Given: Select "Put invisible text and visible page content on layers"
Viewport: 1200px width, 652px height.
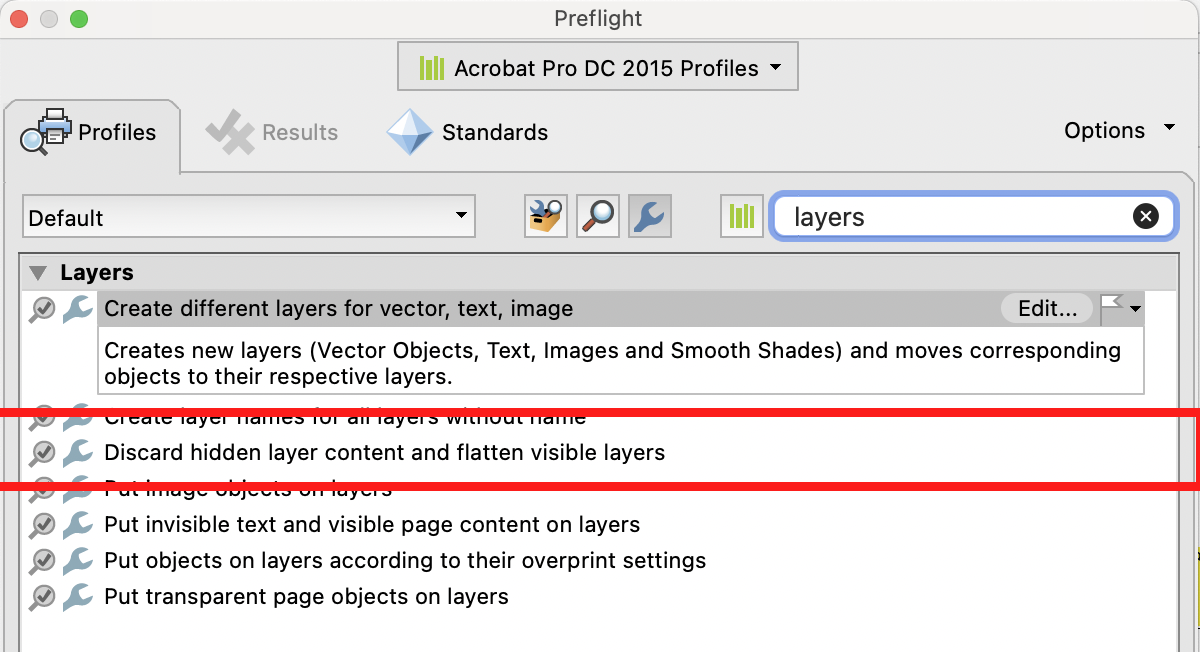Looking at the screenshot, I should (372, 524).
